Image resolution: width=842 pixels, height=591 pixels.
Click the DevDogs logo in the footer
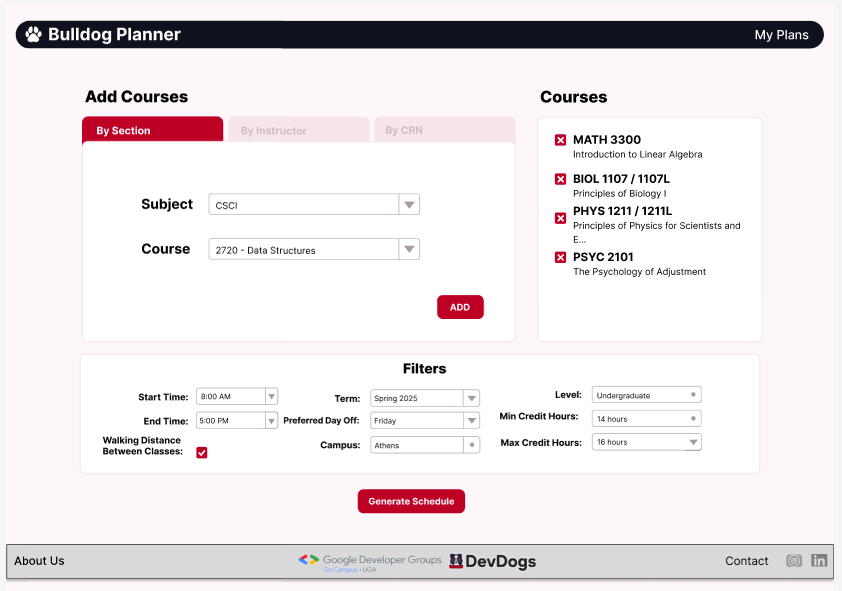coord(492,562)
